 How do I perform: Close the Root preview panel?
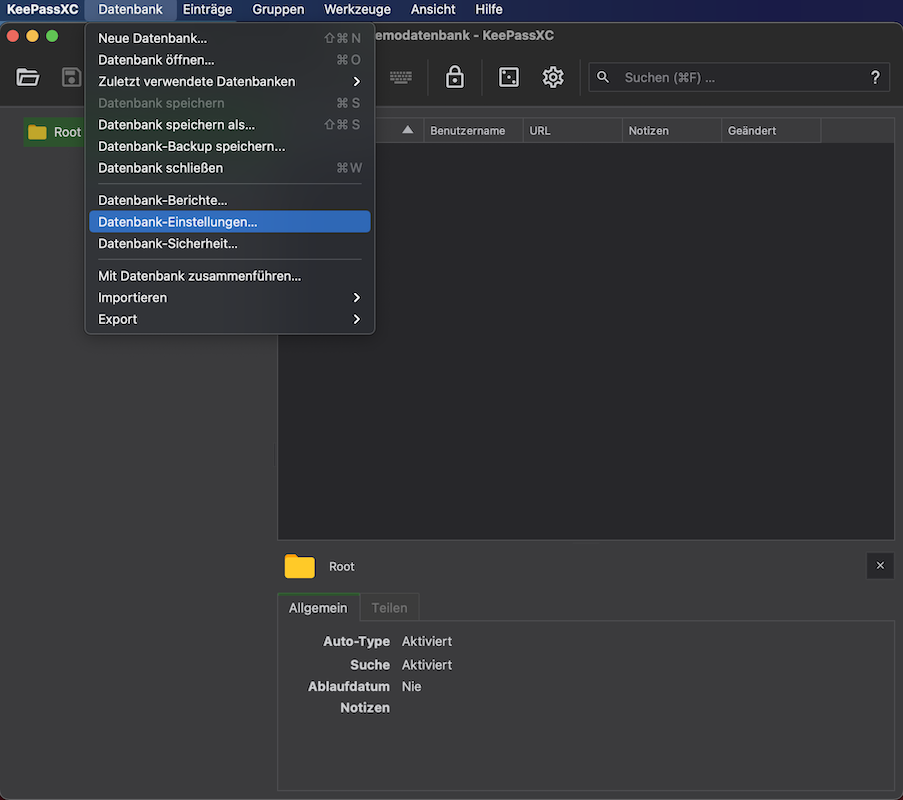(880, 566)
